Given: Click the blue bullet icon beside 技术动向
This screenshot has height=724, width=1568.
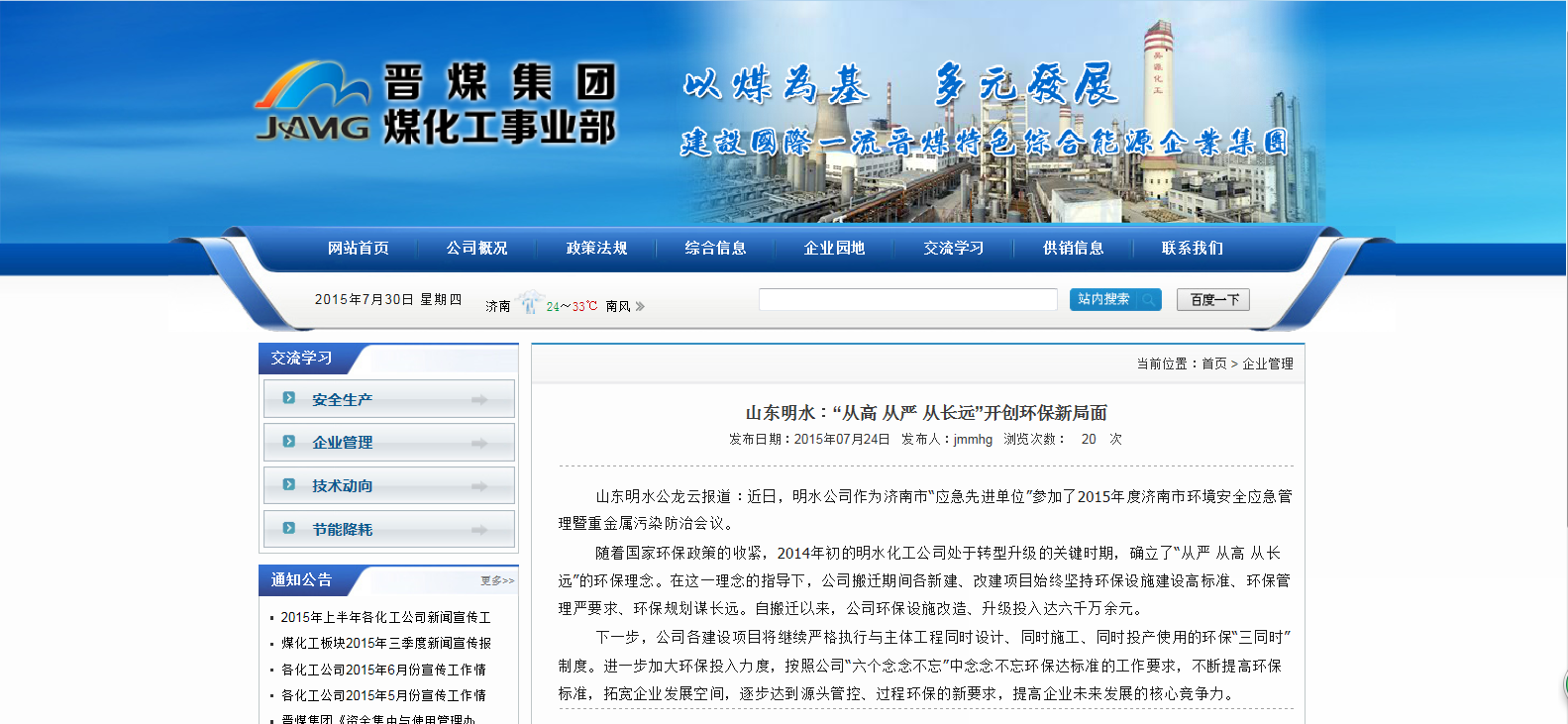Looking at the screenshot, I should [x=289, y=484].
